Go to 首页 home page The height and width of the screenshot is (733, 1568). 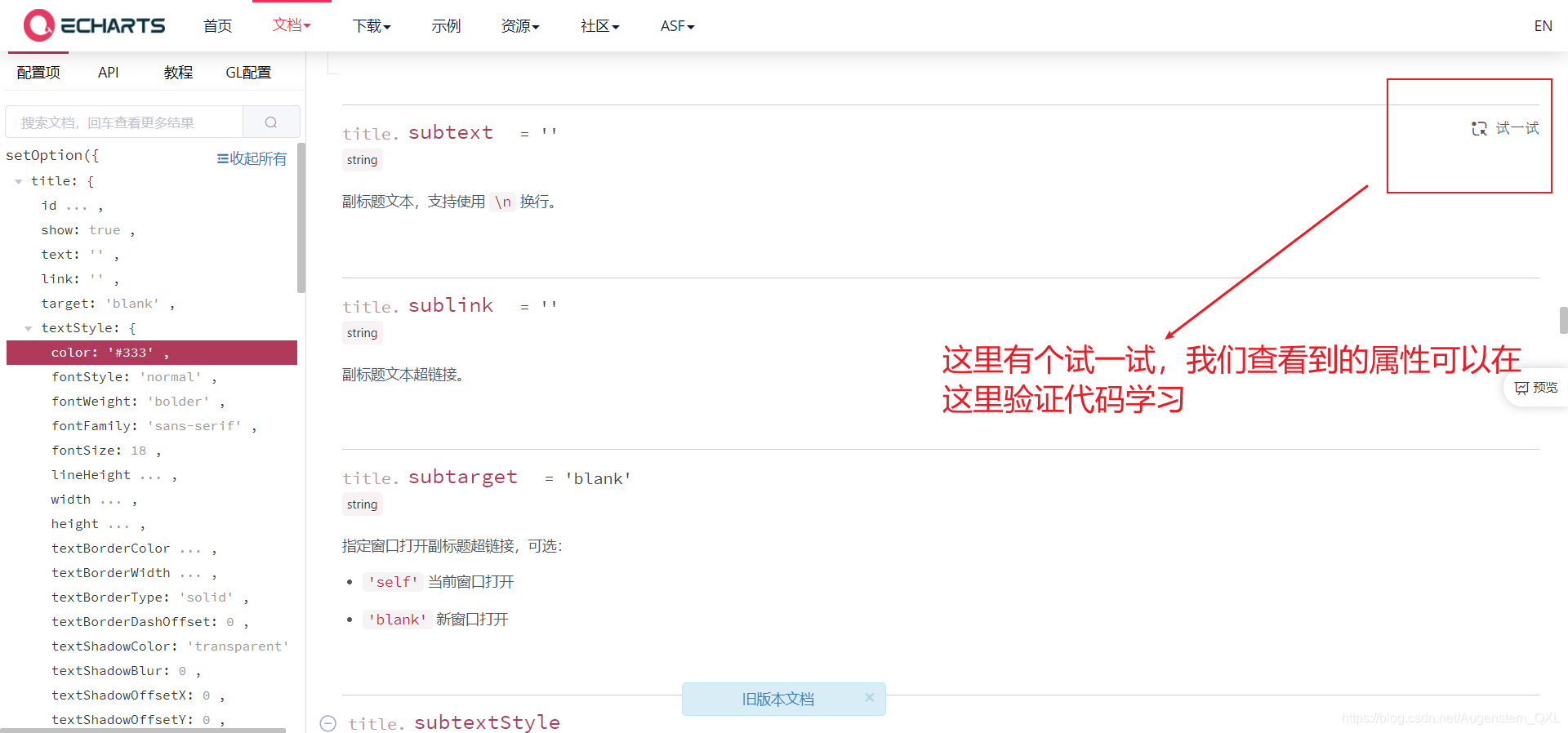[217, 26]
